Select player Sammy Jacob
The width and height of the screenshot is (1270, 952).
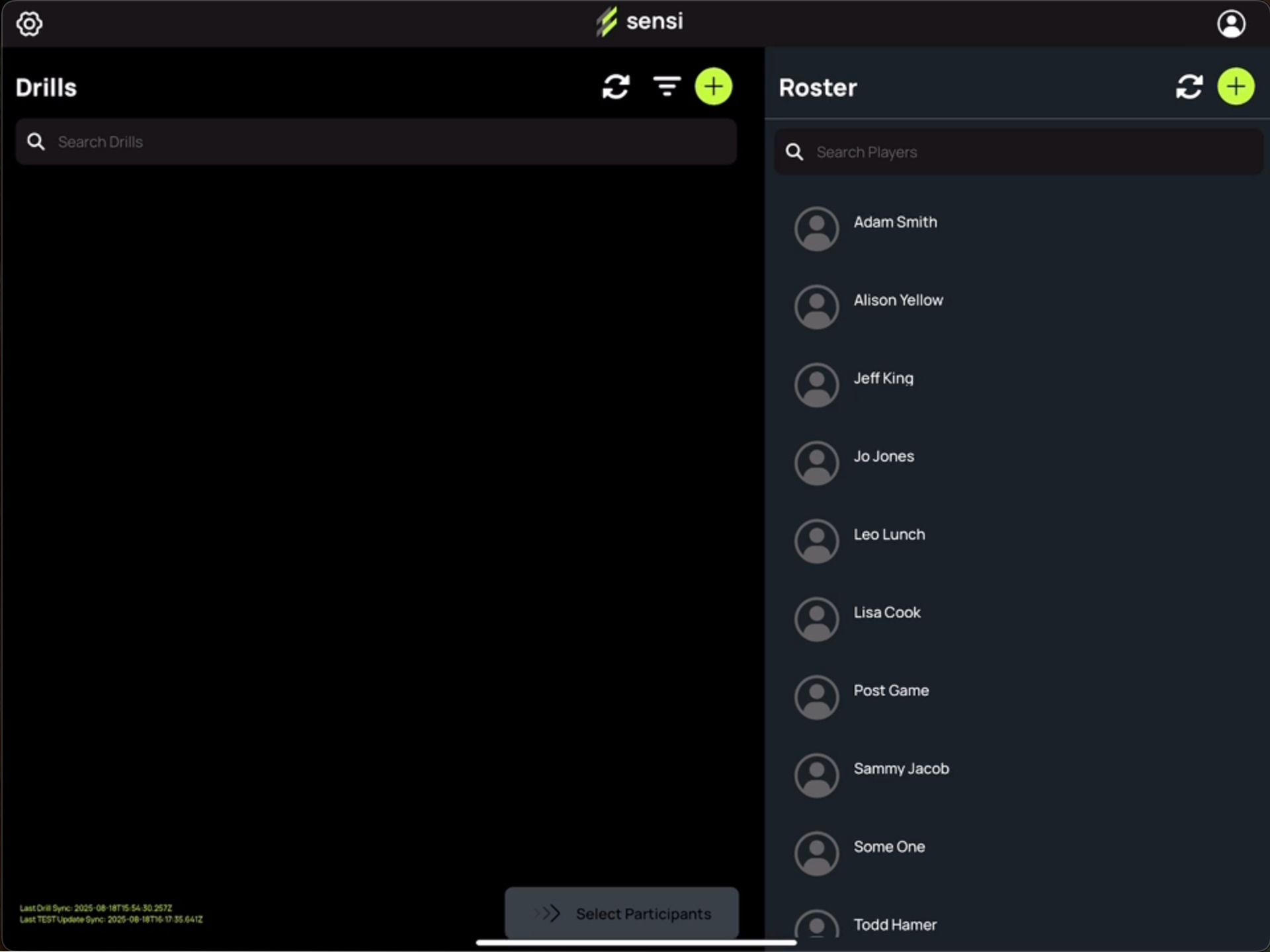900,769
